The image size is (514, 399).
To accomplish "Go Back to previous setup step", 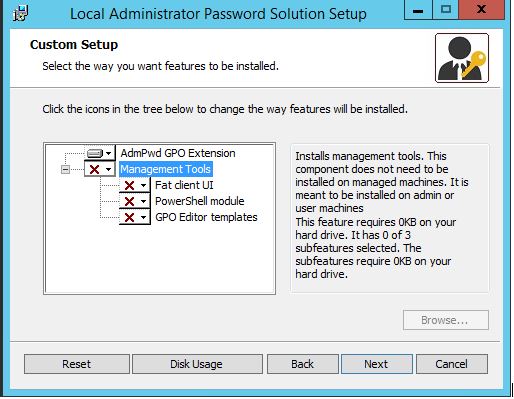I will click(x=303, y=364).
